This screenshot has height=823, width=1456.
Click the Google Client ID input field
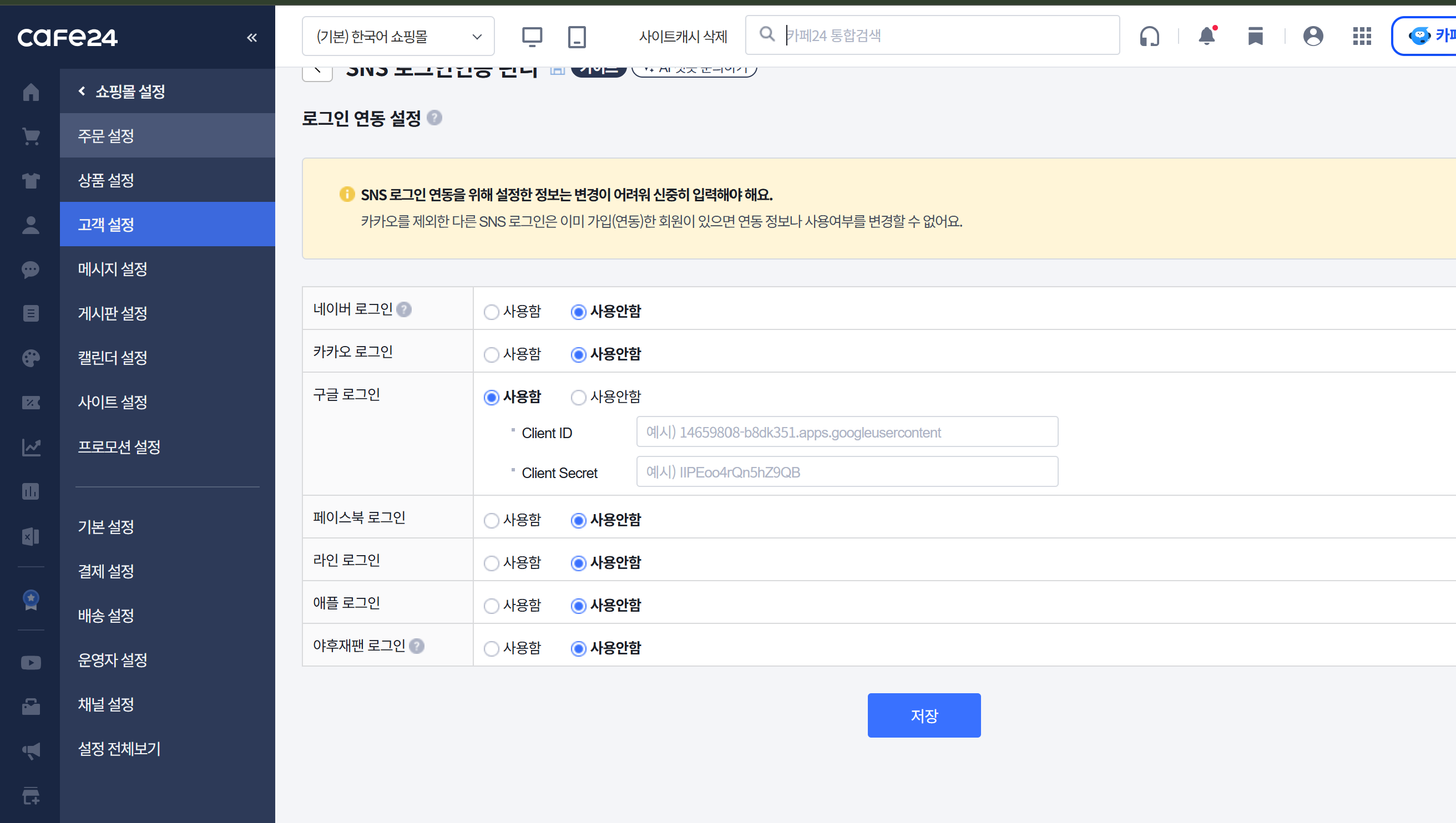pos(847,433)
